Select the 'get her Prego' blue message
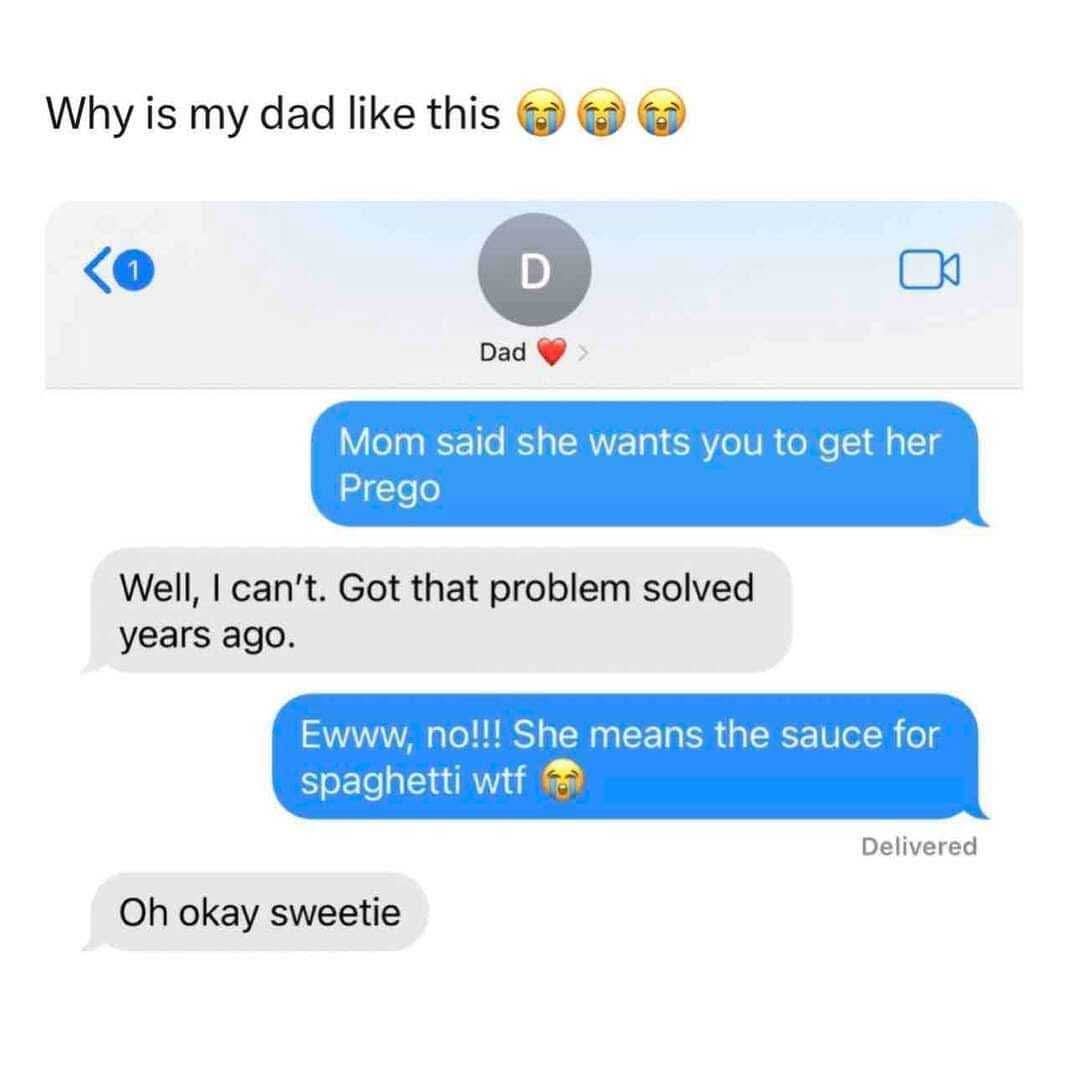The height and width of the screenshot is (1080, 1080). [x=647, y=464]
